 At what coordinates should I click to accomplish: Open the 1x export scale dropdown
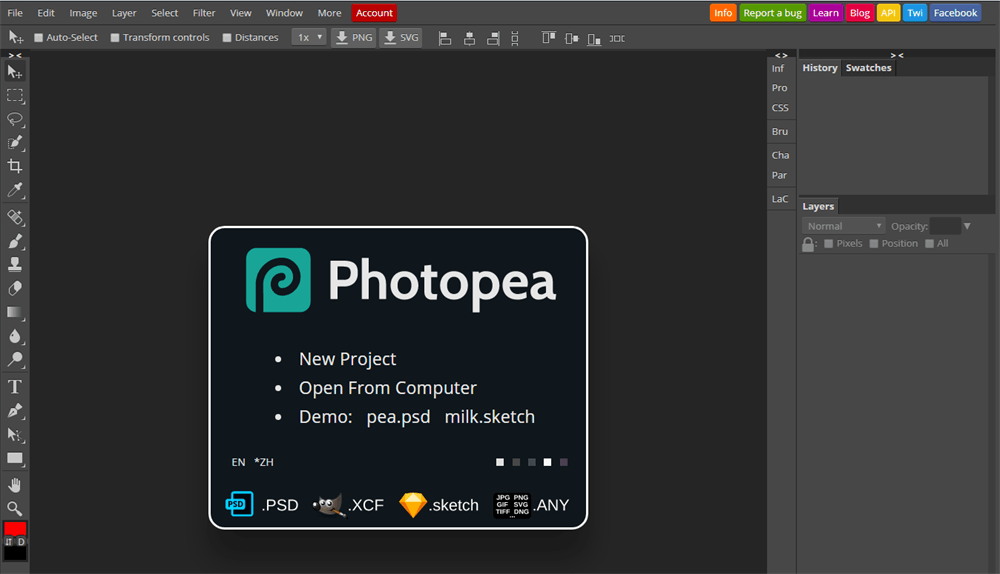(x=309, y=38)
